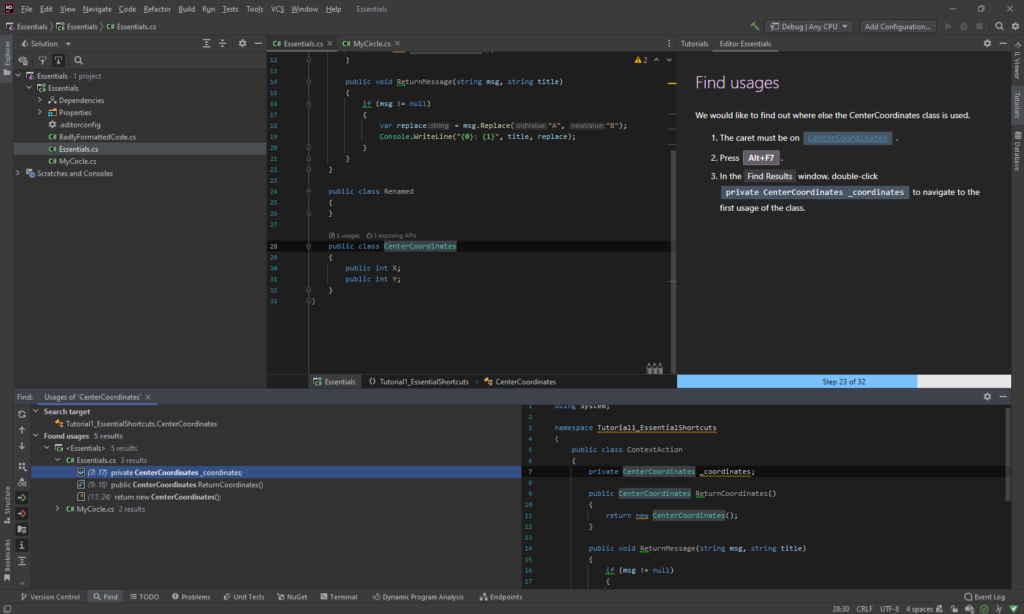Select BadlyFormattedCode.cs in the solution tree

[x=97, y=136]
